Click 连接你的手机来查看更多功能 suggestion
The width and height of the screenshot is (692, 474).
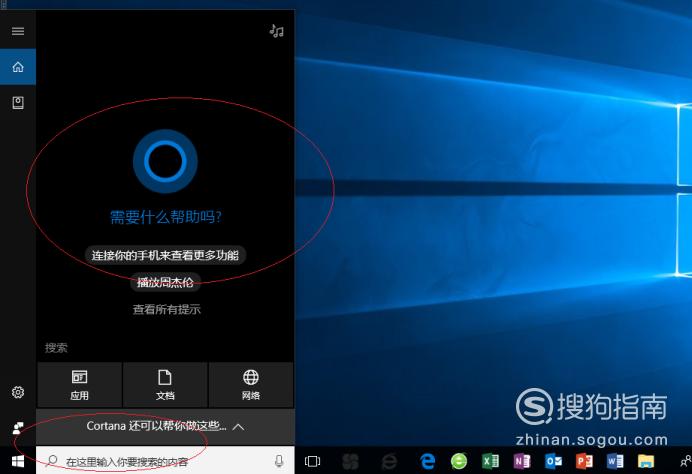coord(165,255)
